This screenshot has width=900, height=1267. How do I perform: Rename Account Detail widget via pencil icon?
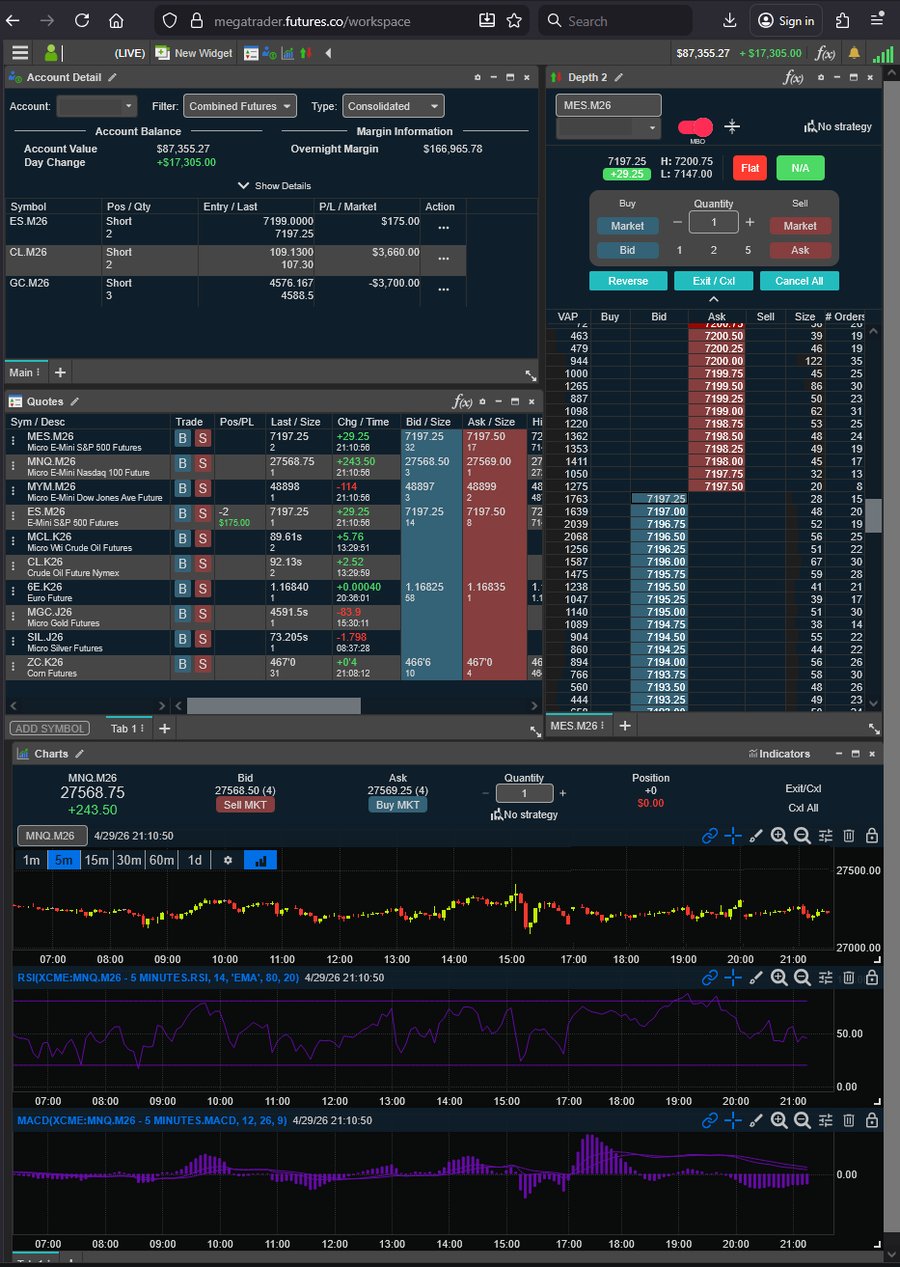tap(112, 77)
